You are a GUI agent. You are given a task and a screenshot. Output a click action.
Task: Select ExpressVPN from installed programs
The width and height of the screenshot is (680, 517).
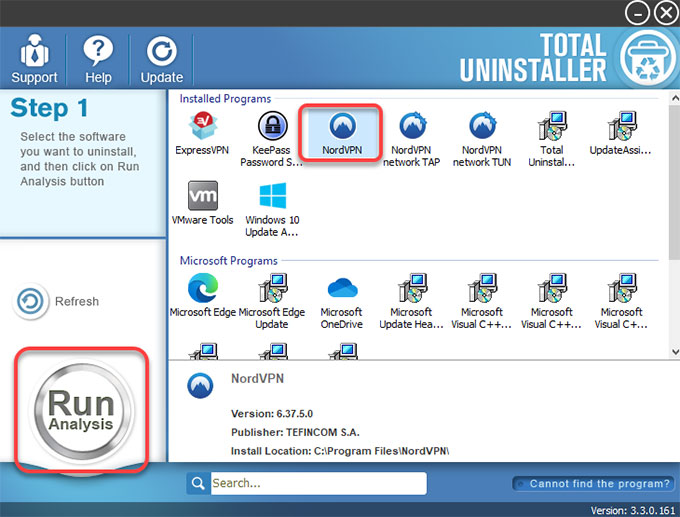point(202,133)
